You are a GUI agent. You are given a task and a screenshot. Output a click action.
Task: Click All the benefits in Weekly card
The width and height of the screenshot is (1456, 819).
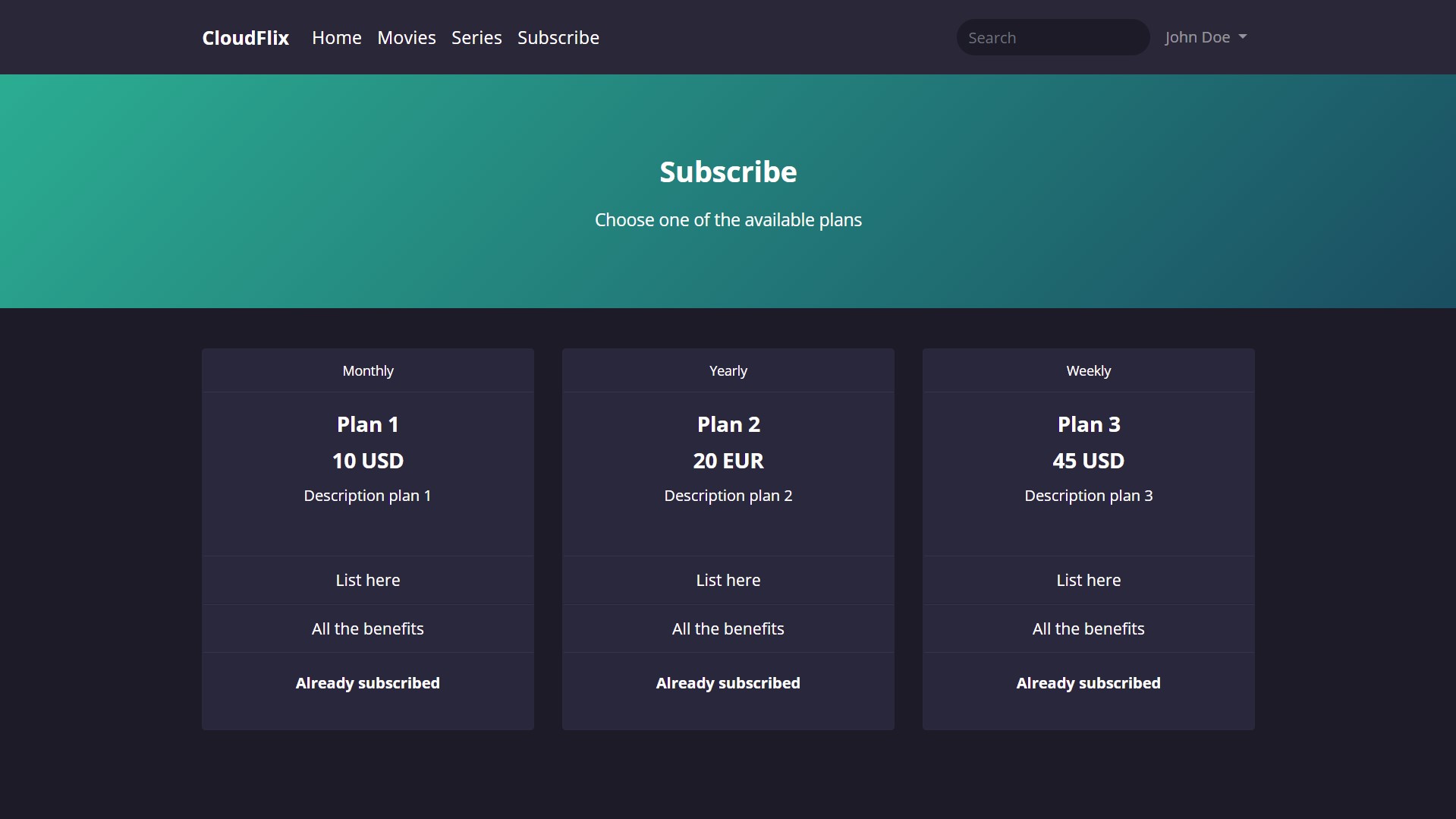click(1089, 628)
